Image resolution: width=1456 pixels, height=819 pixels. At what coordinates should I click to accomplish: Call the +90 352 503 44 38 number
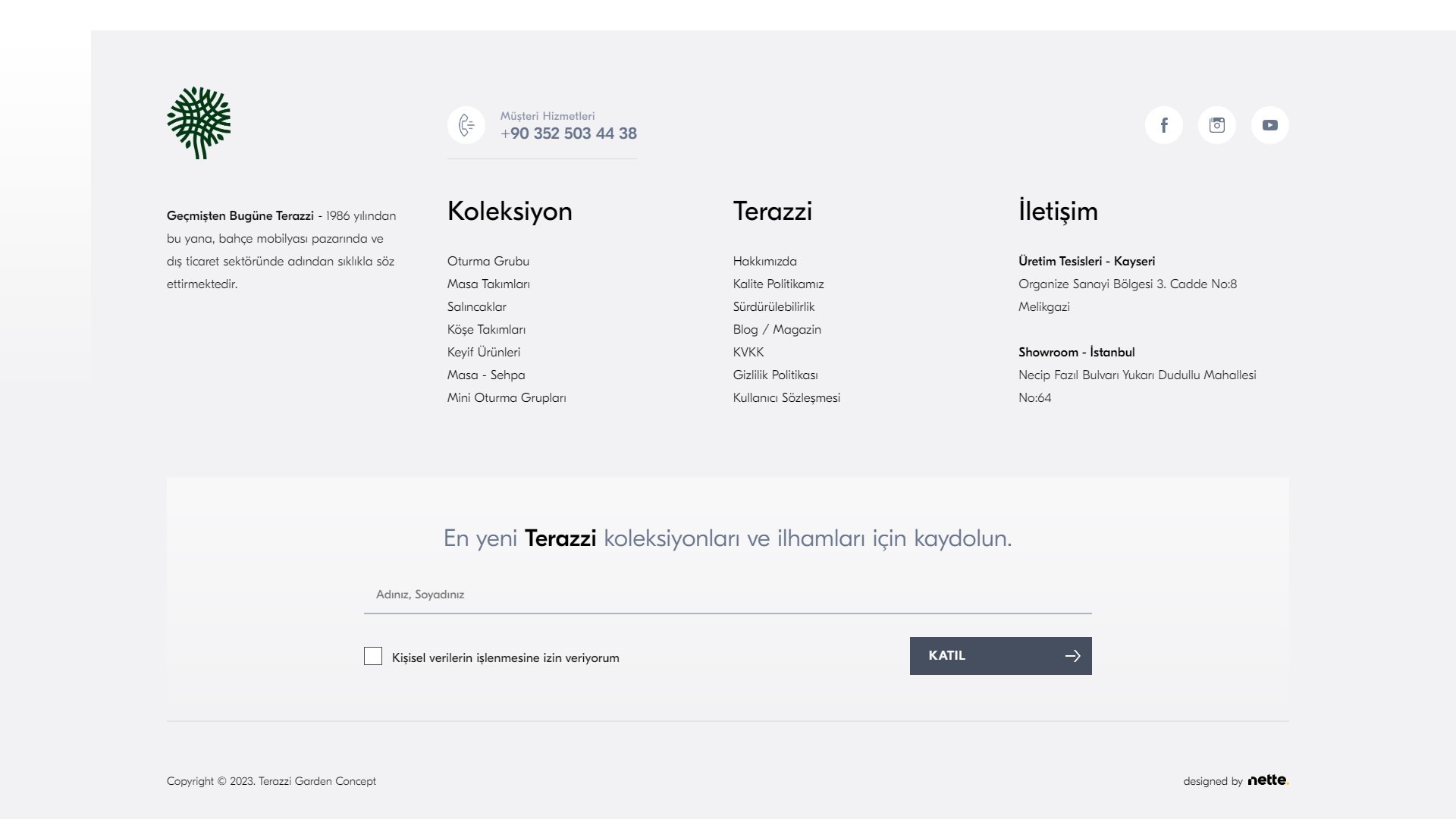(569, 133)
